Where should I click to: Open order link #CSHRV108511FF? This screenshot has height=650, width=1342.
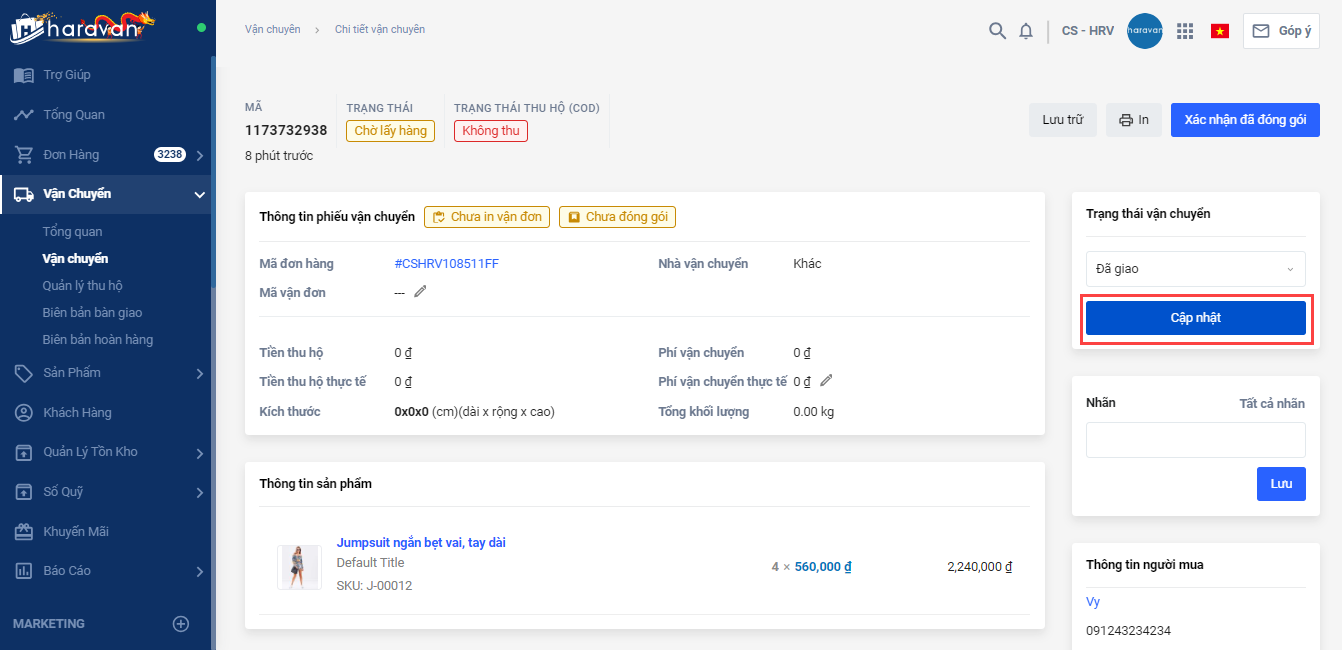pos(446,264)
